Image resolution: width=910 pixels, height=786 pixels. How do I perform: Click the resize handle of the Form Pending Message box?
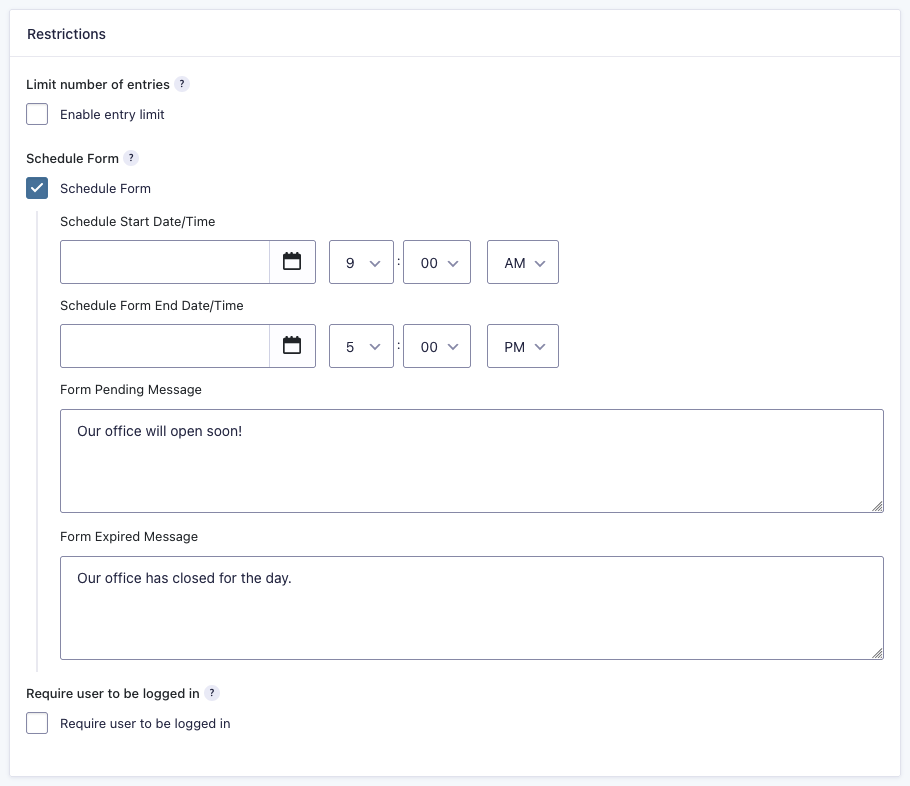click(x=879, y=507)
